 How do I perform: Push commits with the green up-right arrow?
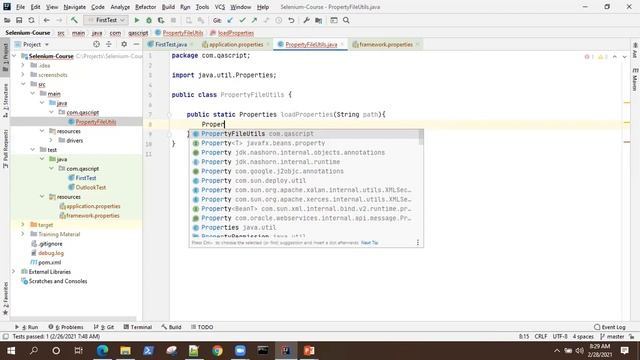254,20
